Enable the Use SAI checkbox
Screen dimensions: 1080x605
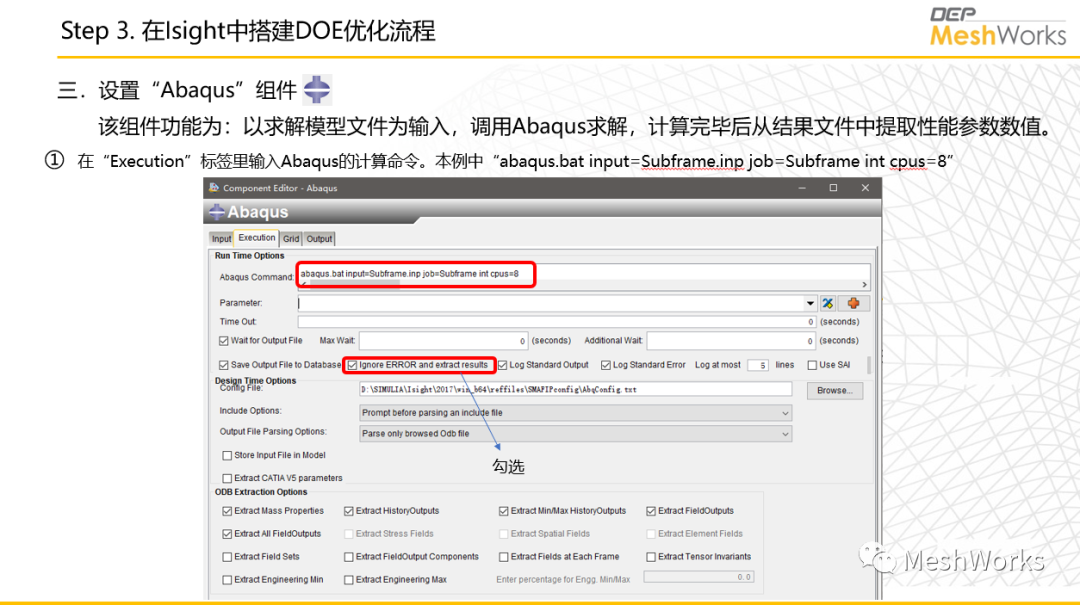pyautogui.click(x=812, y=365)
